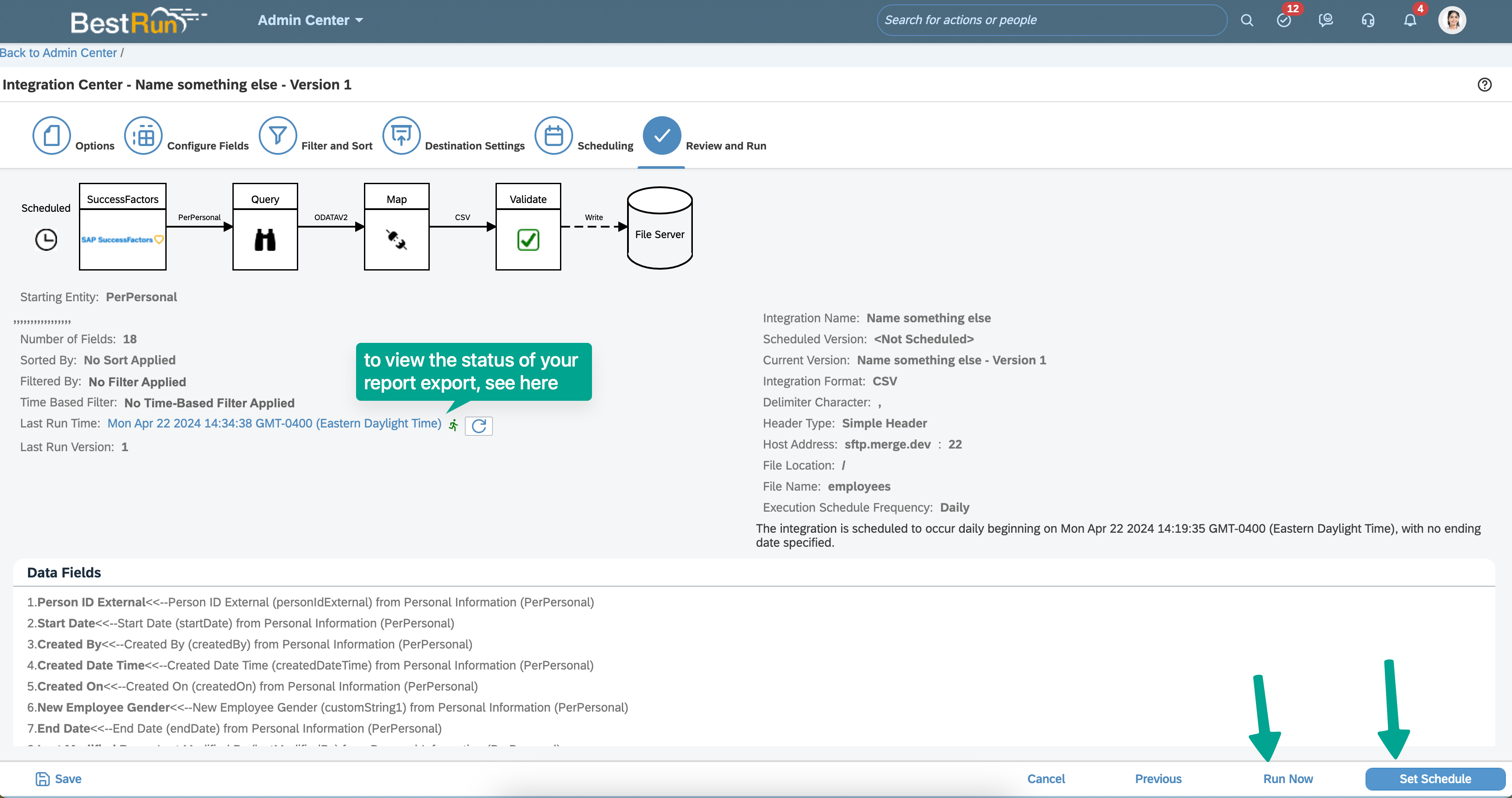Click the Last Run Time date link
This screenshot has width=1512, height=798.
(274, 424)
